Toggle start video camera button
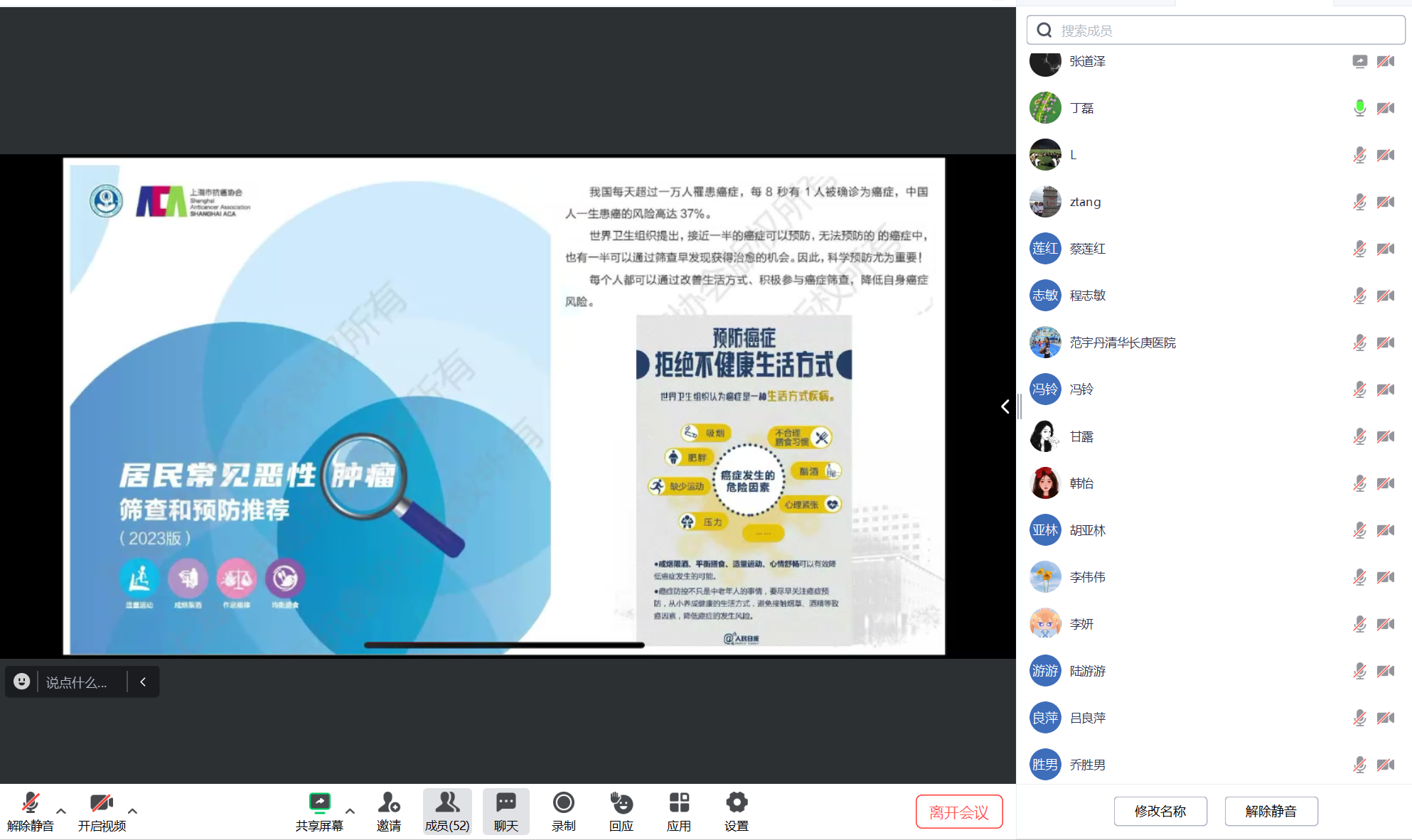This screenshot has height=840, width=1412. [x=101, y=803]
